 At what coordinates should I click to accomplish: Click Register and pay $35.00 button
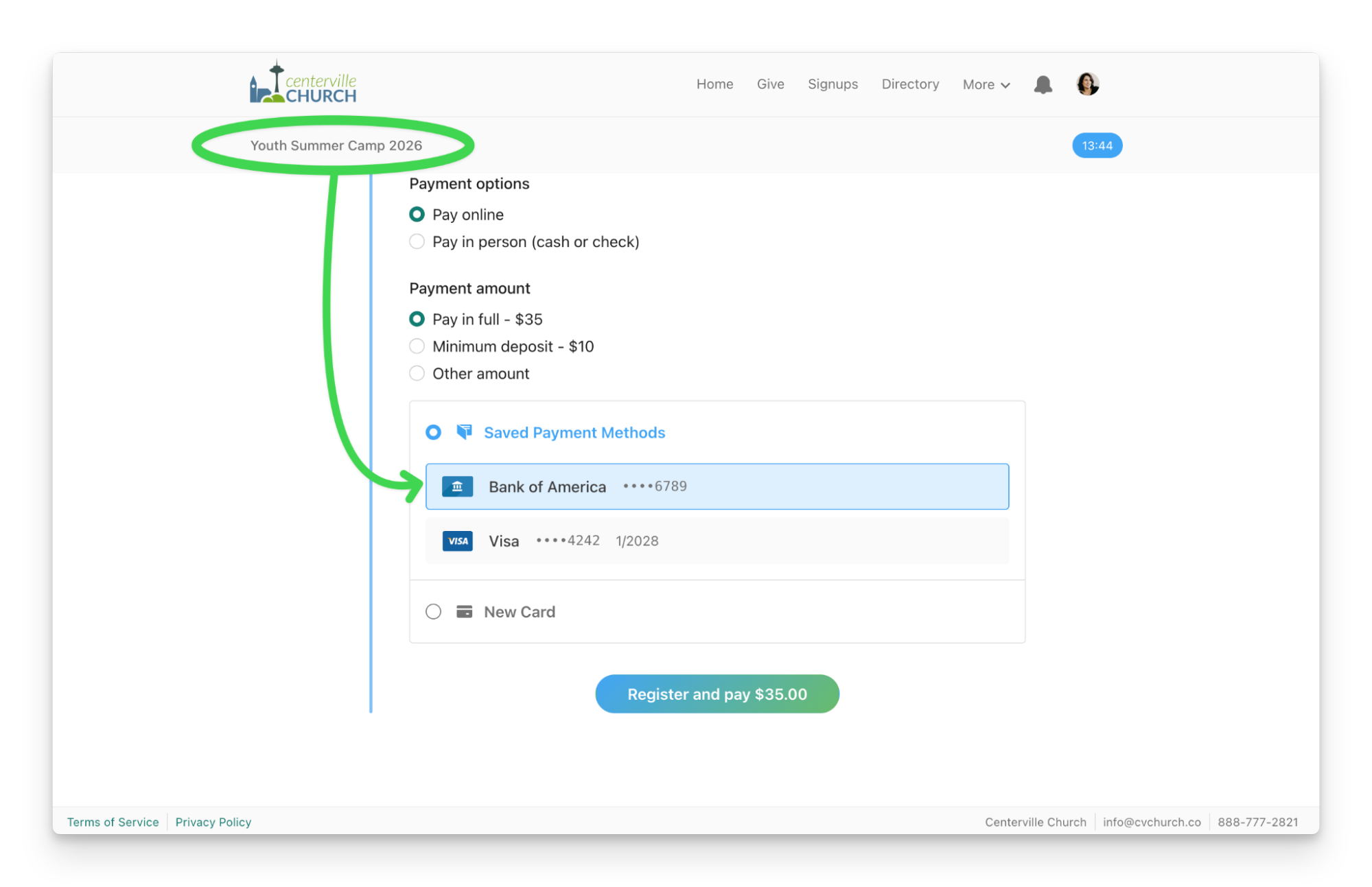point(717,694)
